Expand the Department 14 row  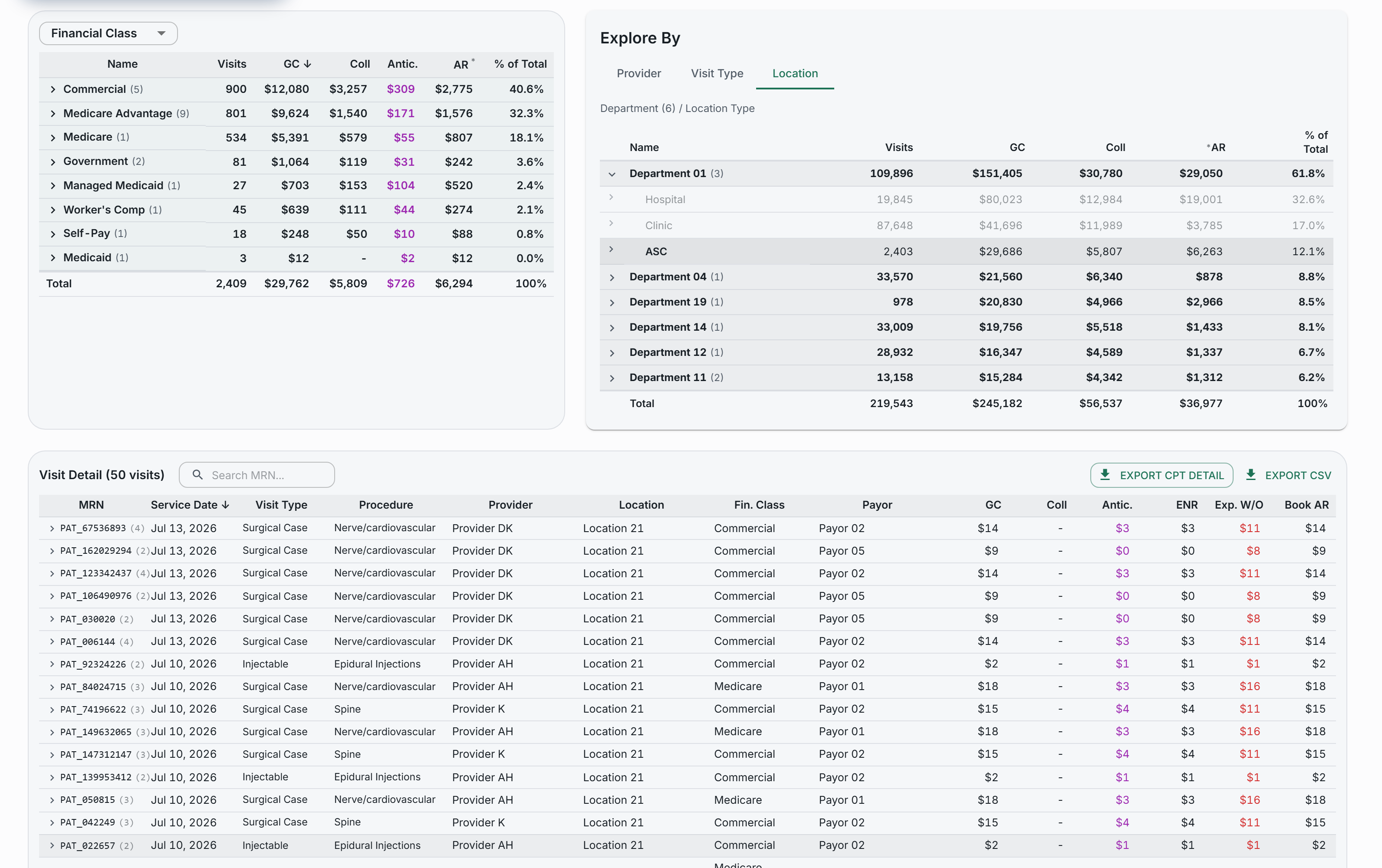[612, 328]
